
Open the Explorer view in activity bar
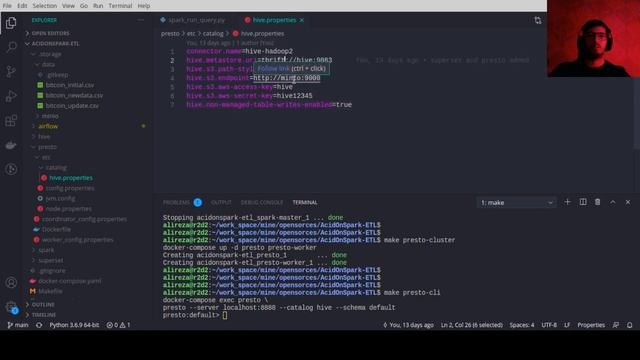pyautogui.click(x=11, y=23)
